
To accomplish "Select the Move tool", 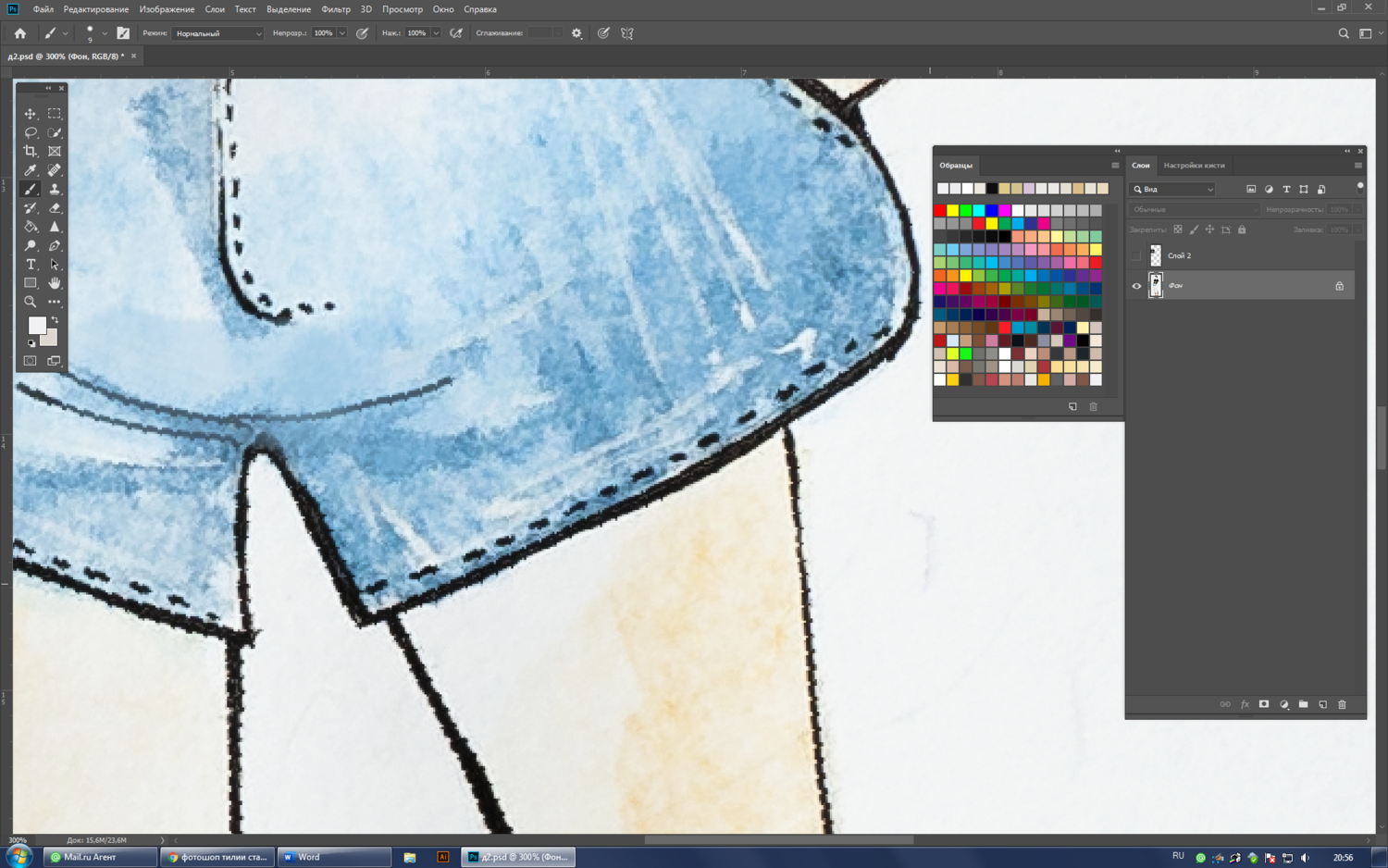I will [31, 114].
